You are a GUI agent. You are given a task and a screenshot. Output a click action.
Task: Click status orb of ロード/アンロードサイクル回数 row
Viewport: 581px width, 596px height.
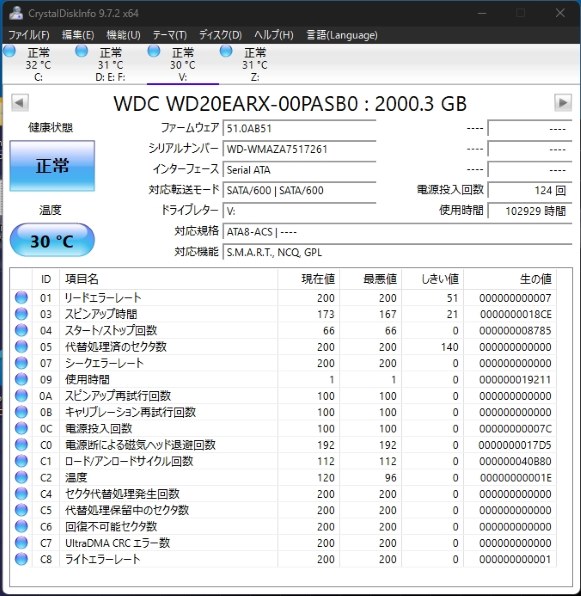pyautogui.click(x=21, y=461)
